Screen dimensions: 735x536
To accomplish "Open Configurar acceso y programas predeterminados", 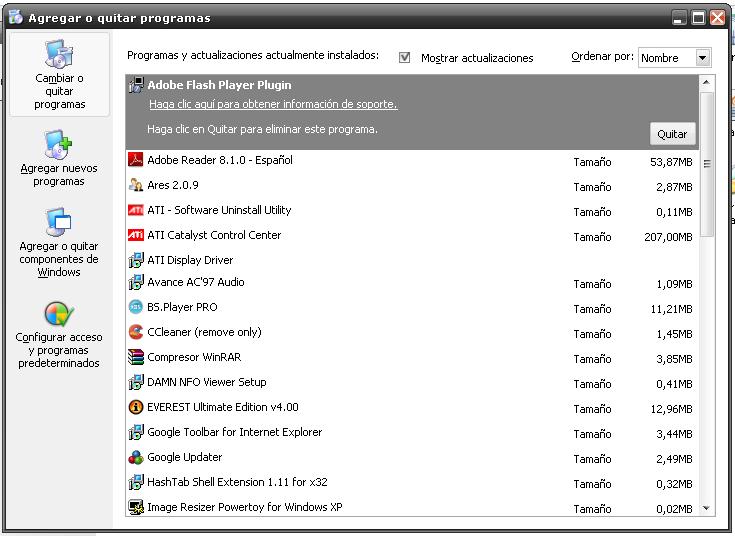I will tap(59, 334).
